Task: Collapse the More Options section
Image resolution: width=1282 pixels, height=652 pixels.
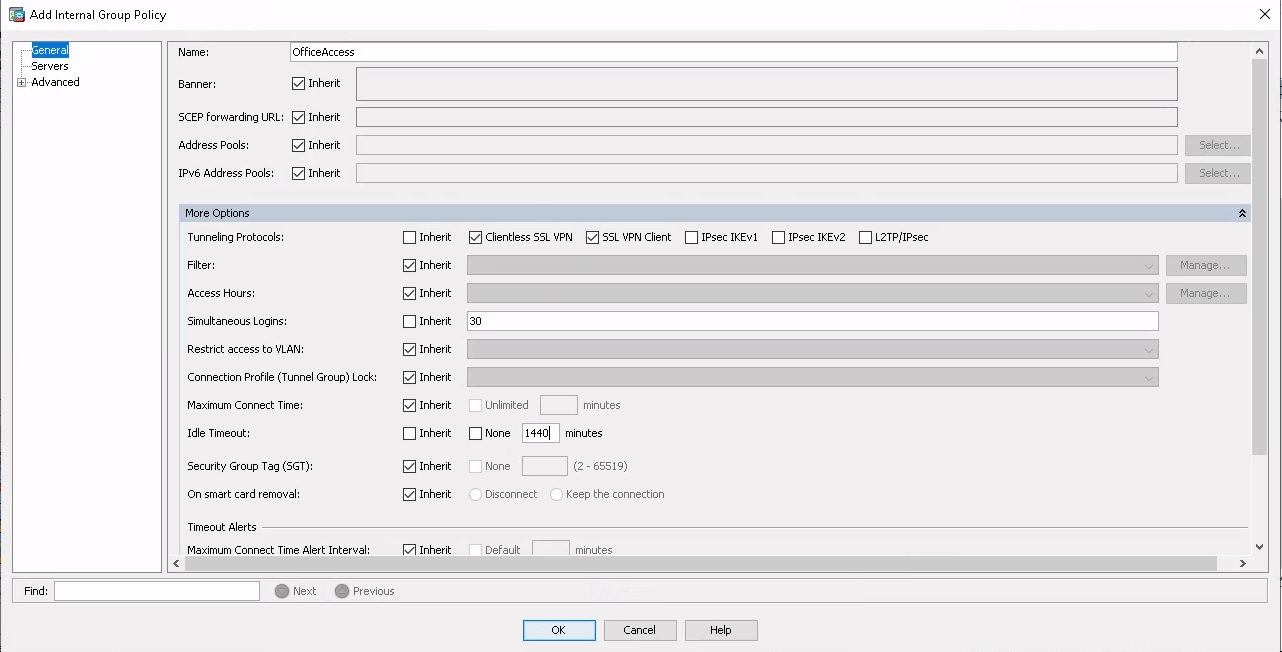Action: click(x=1242, y=213)
